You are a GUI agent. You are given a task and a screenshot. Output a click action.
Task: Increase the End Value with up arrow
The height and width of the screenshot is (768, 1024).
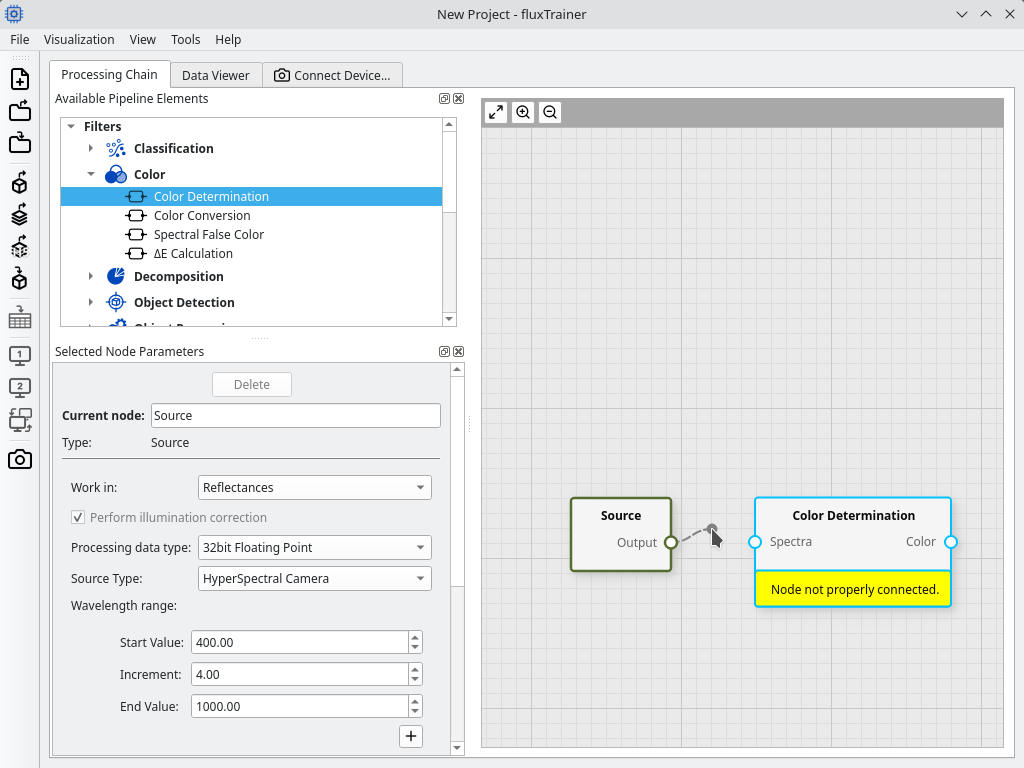(x=415, y=701)
